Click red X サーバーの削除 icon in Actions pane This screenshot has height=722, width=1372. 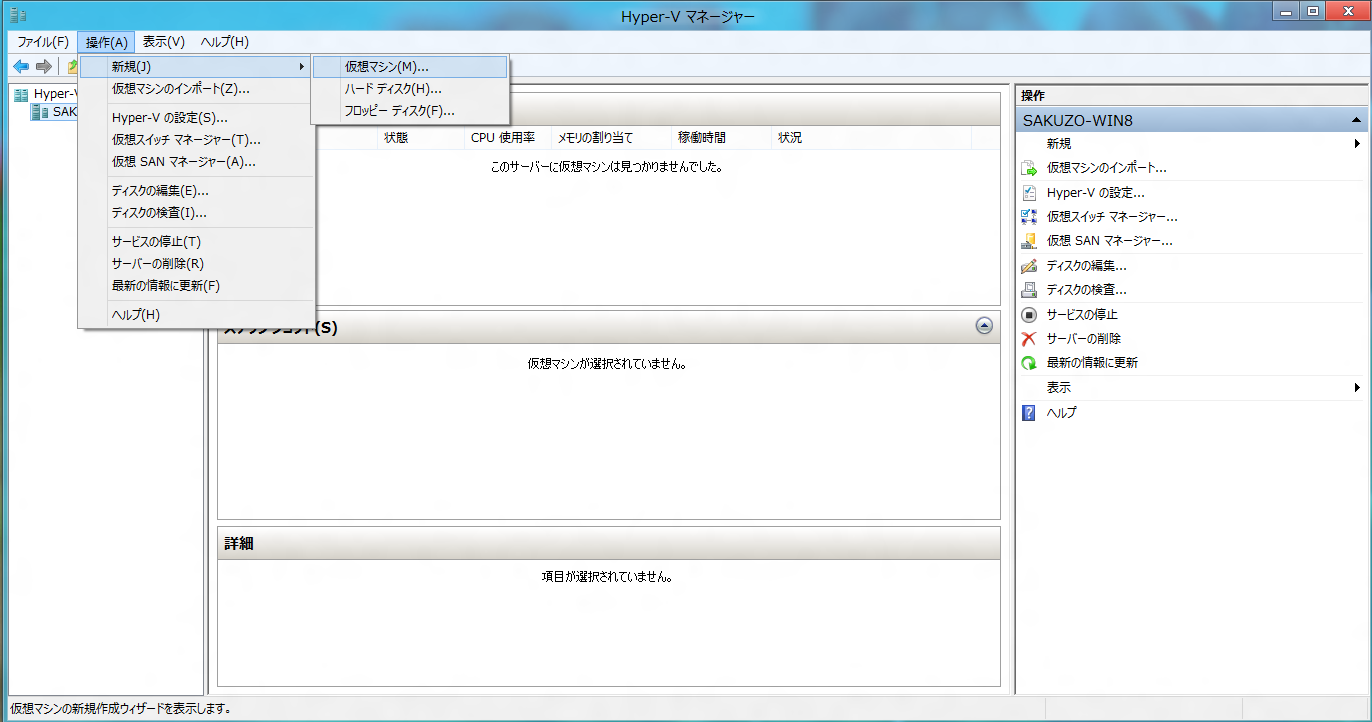point(1029,338)
